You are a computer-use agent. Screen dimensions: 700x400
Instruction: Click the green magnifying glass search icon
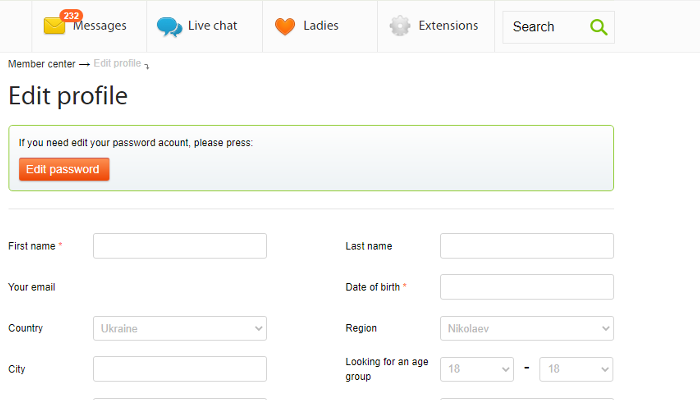(598, 27)
